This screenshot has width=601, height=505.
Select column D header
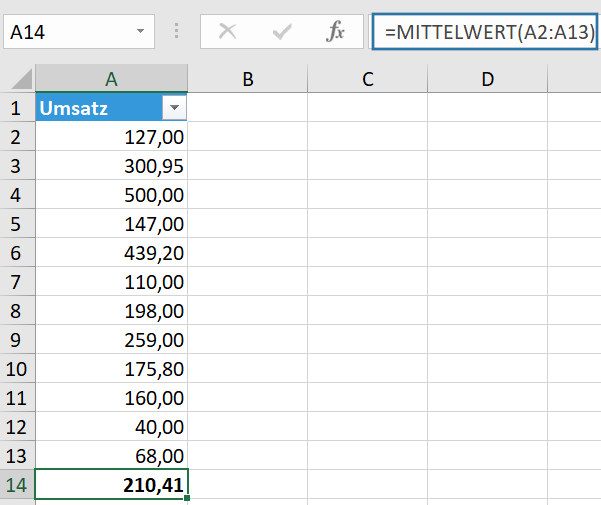[x=488, y=79]
